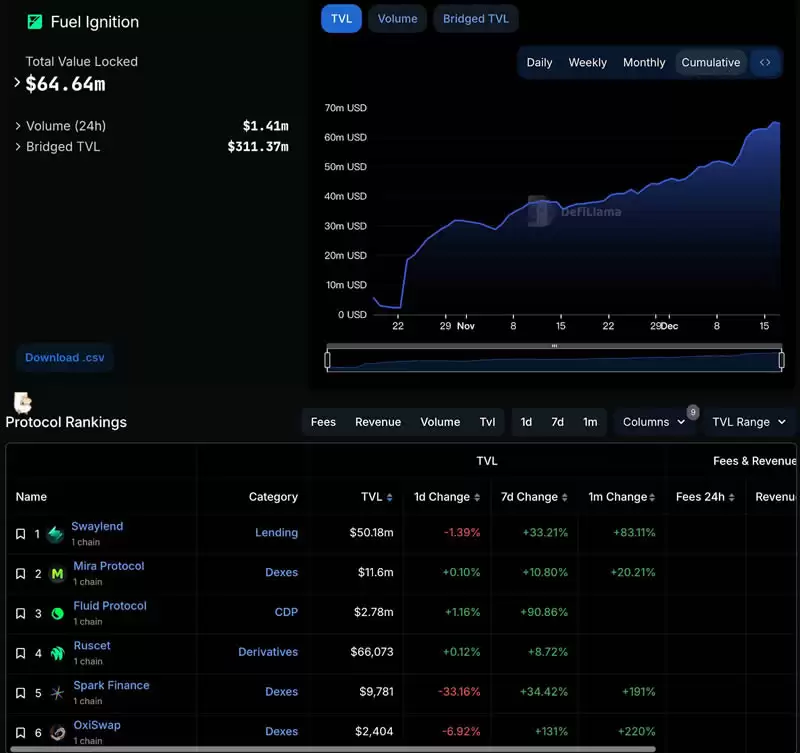Bookmark the Swaylend protocol row
Screen dimensions: 800x753
pos(20,534)
